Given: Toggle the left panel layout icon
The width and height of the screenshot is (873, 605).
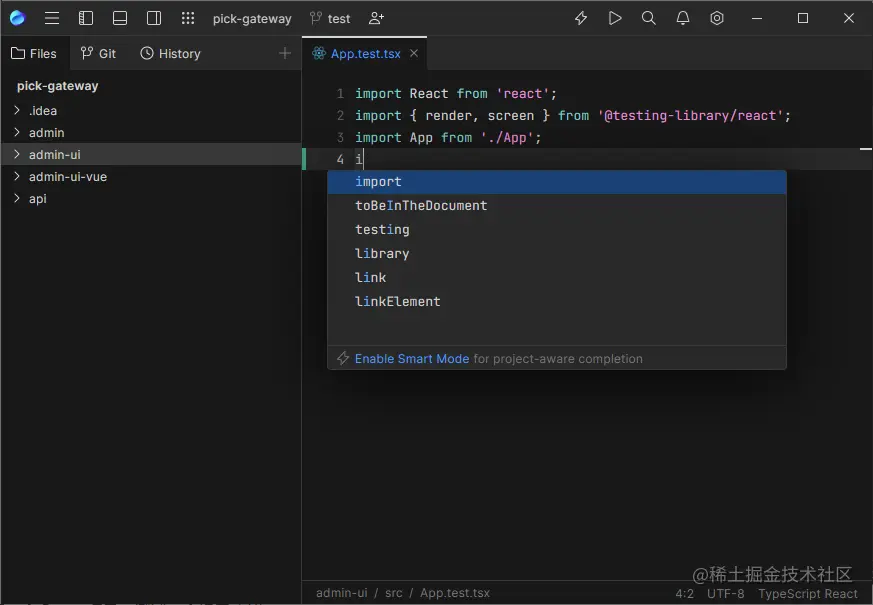Looking at the screenshot, I should coord(86,18).
